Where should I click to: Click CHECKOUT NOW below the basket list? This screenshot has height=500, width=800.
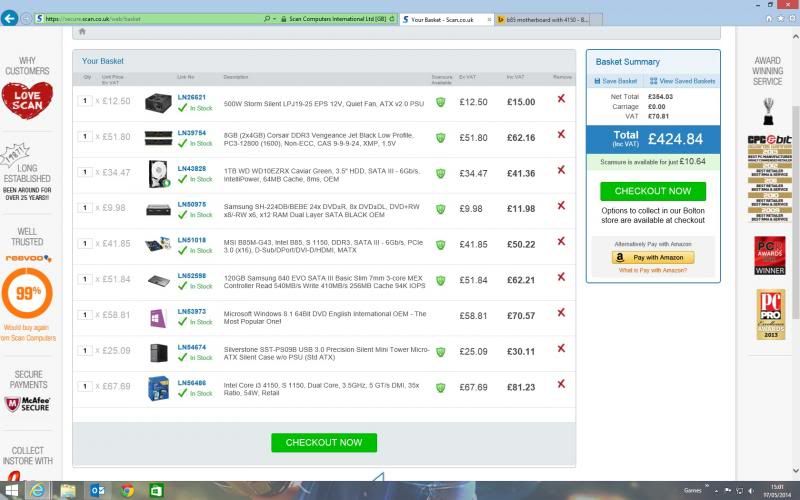pos(324,443)
